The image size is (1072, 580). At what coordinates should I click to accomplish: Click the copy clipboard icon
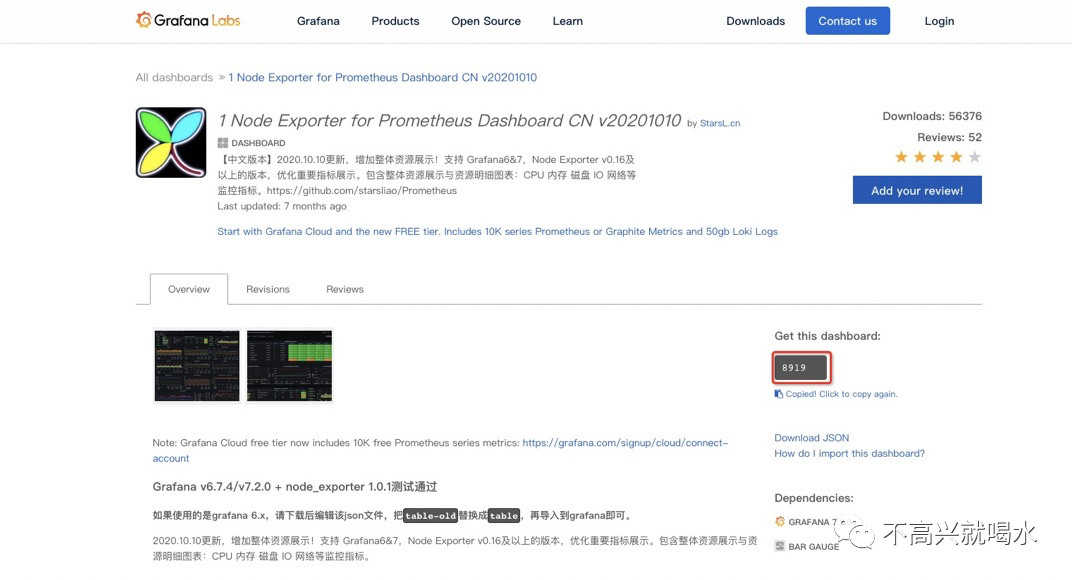click(x=778, y=394)
